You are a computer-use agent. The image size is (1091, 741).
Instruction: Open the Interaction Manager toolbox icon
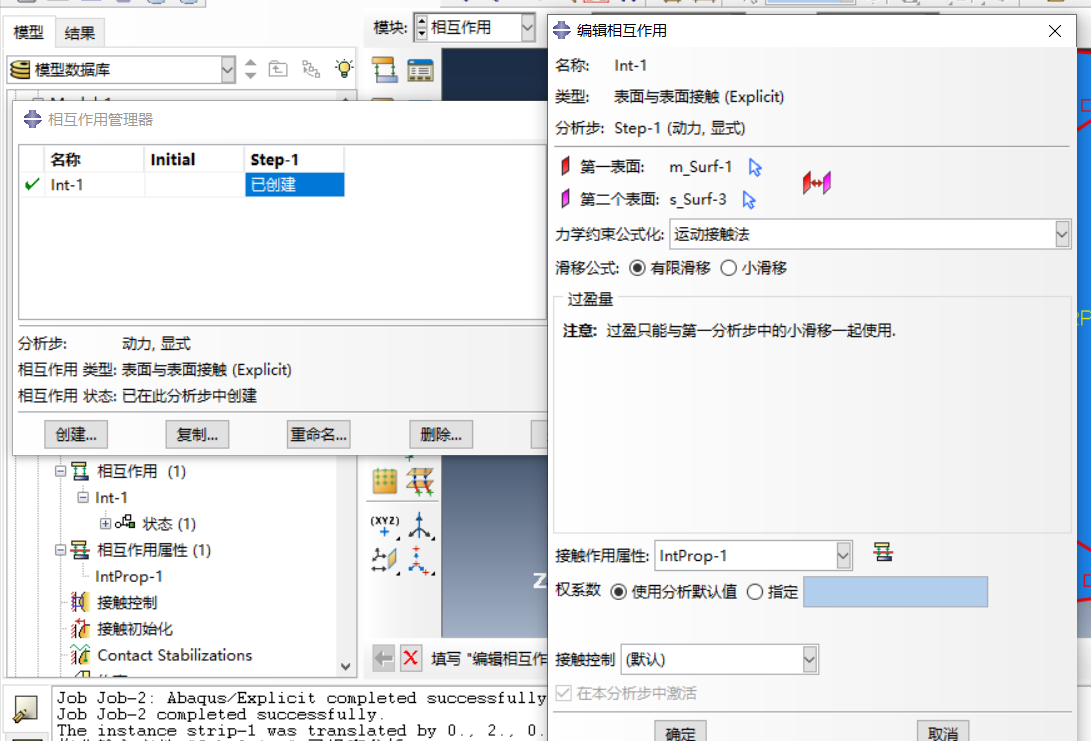coord(420,70)
